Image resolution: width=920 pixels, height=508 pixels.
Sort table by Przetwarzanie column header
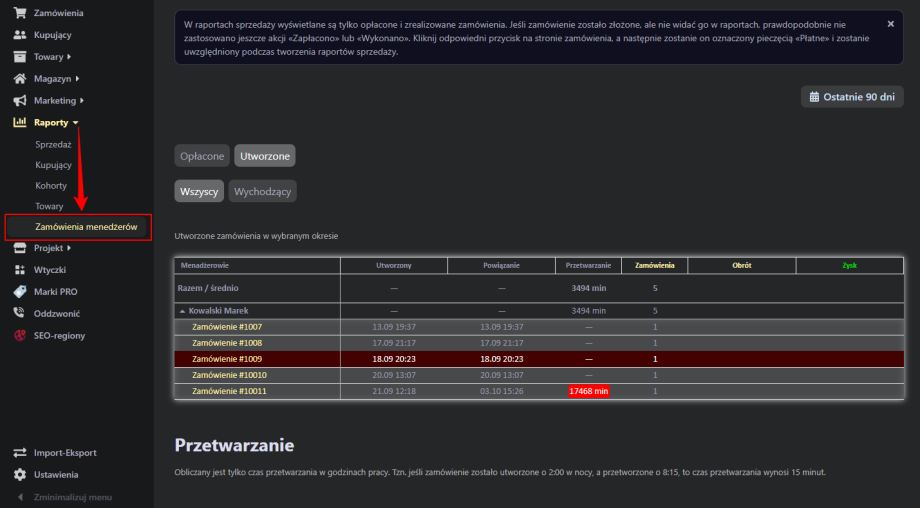[588, 266]
